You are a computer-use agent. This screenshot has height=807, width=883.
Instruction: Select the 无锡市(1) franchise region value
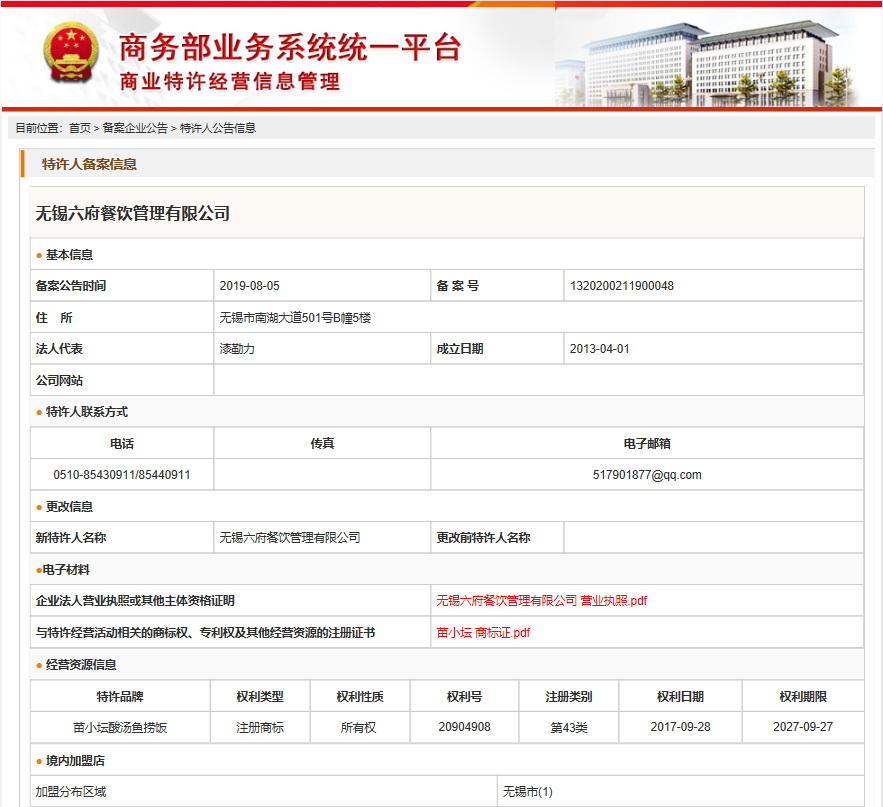(x=528, y=792)
